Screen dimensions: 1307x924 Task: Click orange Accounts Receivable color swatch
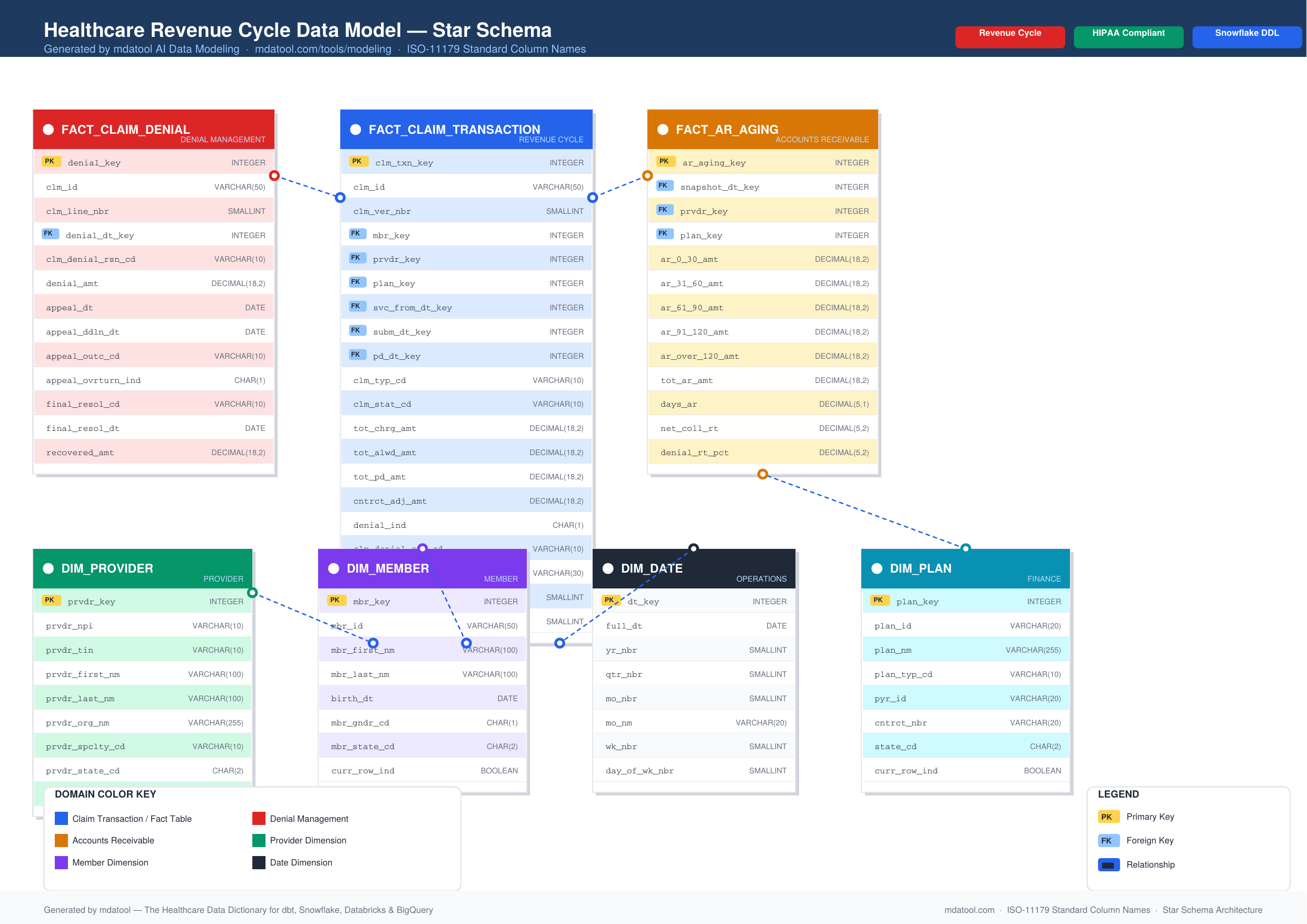coord(61,841)
